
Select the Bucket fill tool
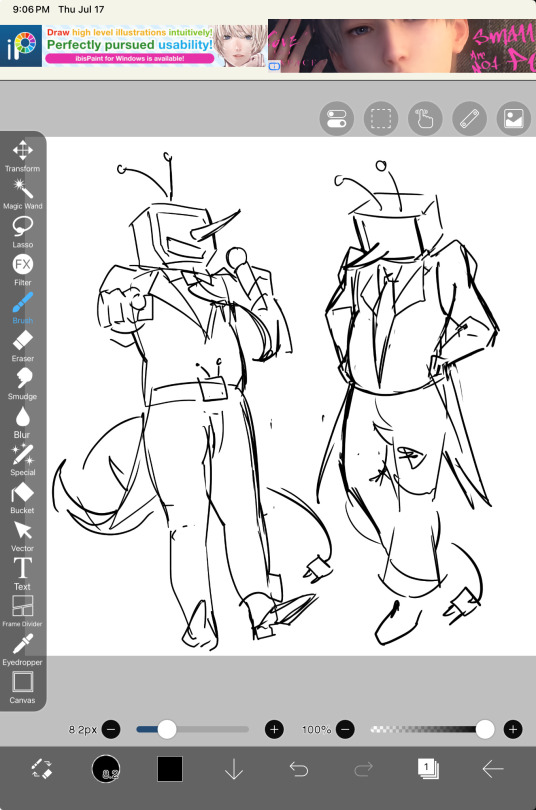(x=22, y=498)
